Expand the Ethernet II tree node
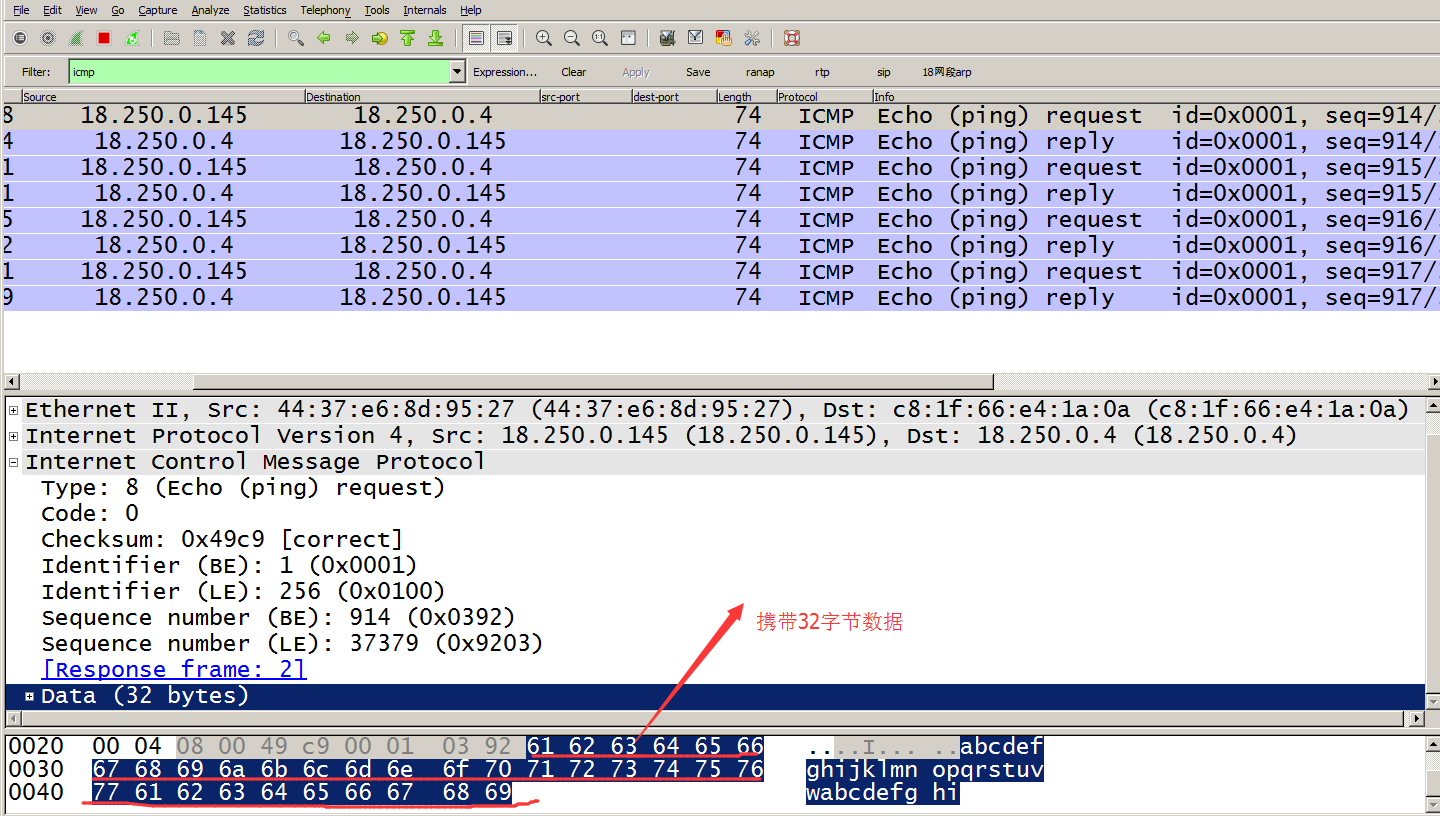The width and height of the screenshot is (1440, 816). click(14, 410)
